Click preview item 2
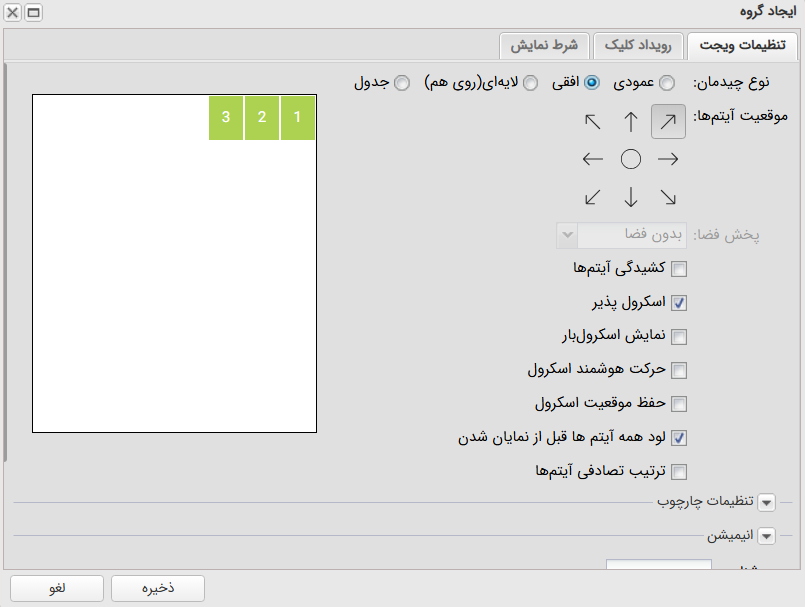 [x=262, y=118]
